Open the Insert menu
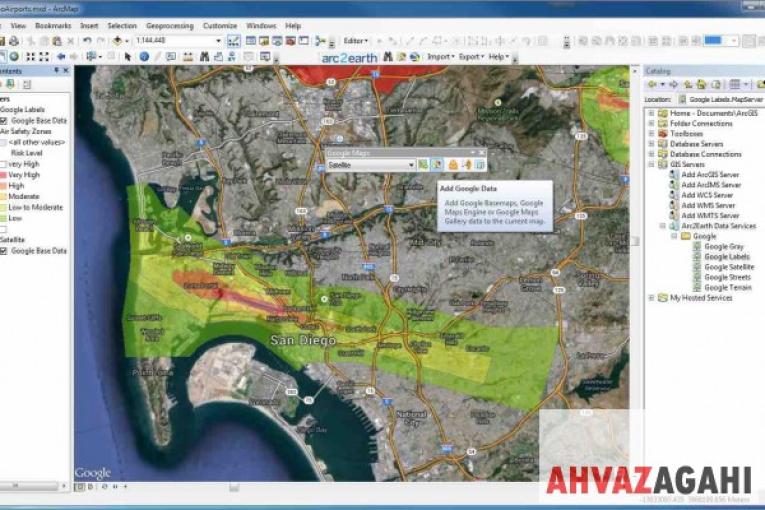 (89, 26)
